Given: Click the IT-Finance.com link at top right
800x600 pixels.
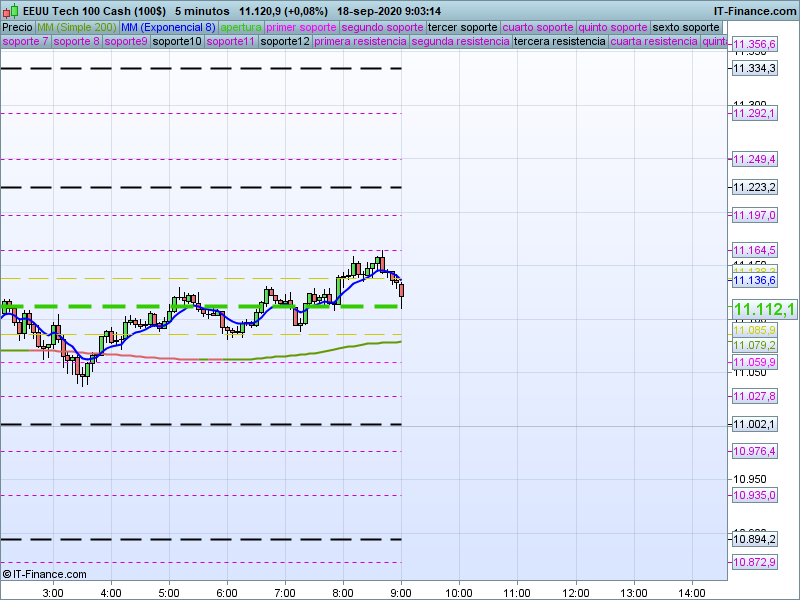Looking at the screenshot, I should tap(755, 10).
